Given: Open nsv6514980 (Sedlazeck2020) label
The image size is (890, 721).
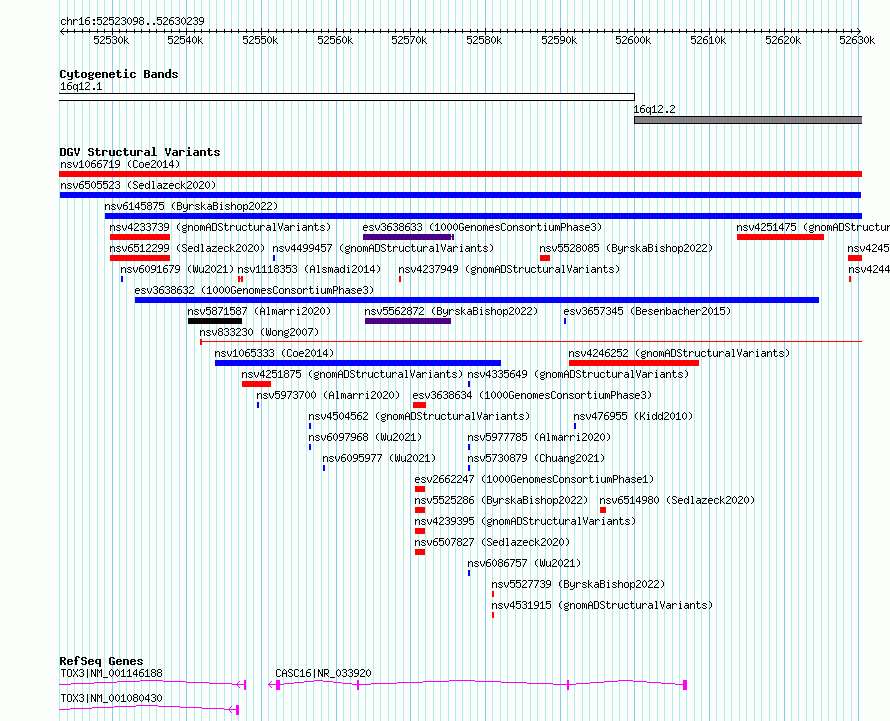Looking at the screenshot, I should tap(677, 500).
